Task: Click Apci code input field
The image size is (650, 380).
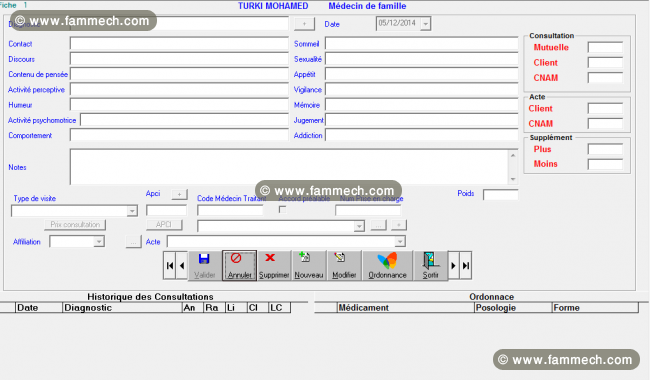Action: pyautogui.click(x=166, y=211)
